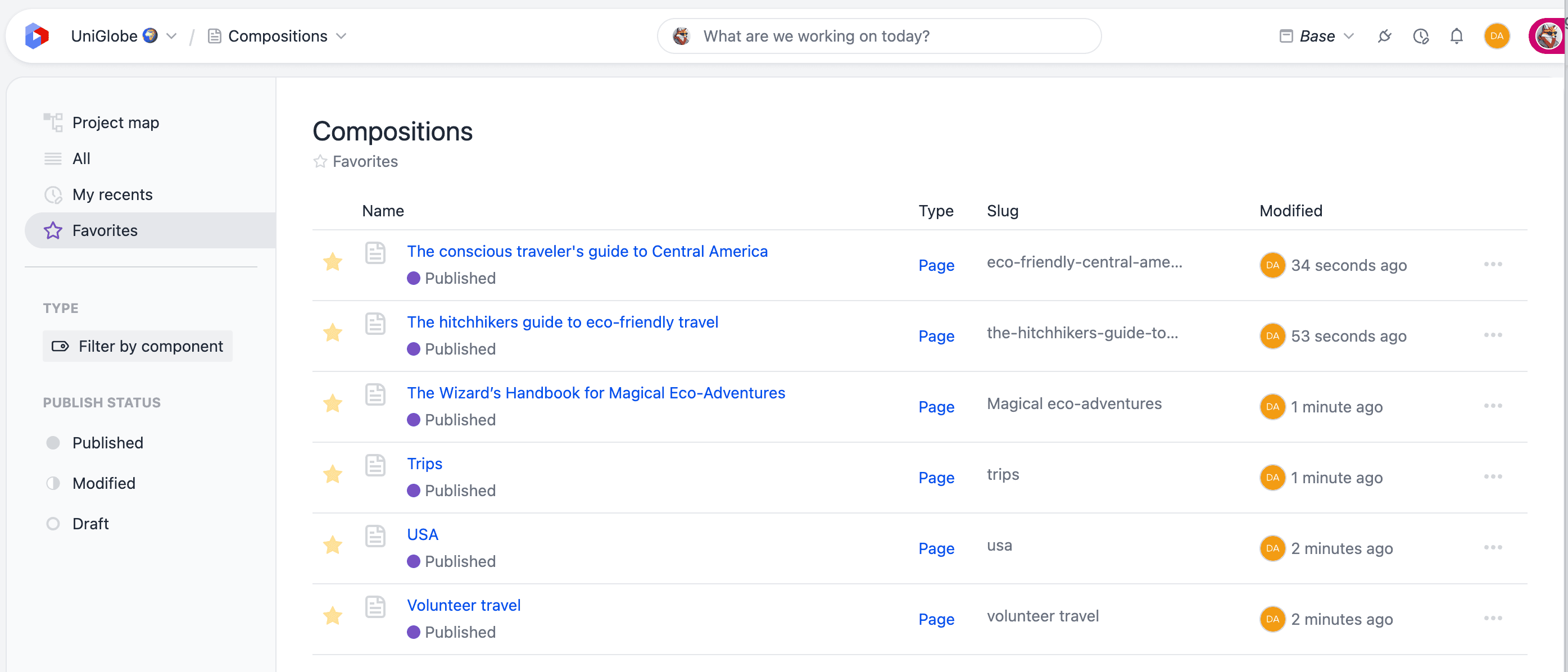
Task: Click the fox assistant icon in search bar
Action: [681, 36]
